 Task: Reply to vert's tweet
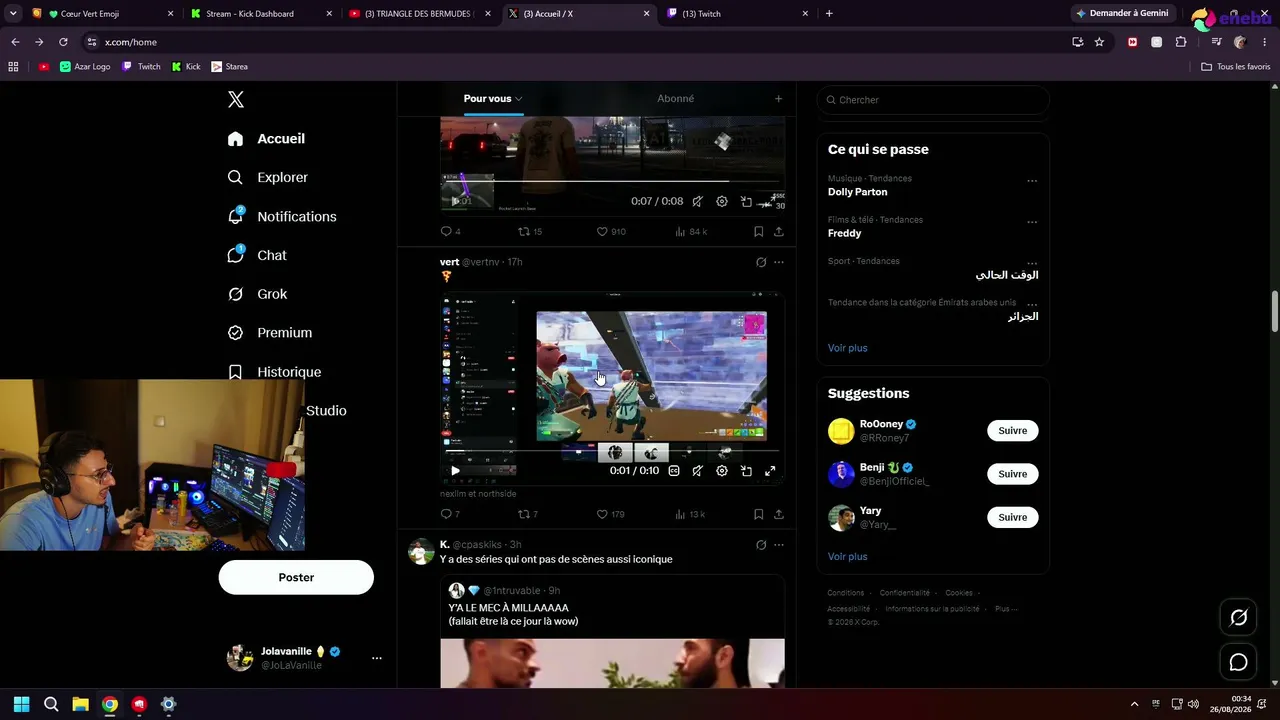point(450,514)
